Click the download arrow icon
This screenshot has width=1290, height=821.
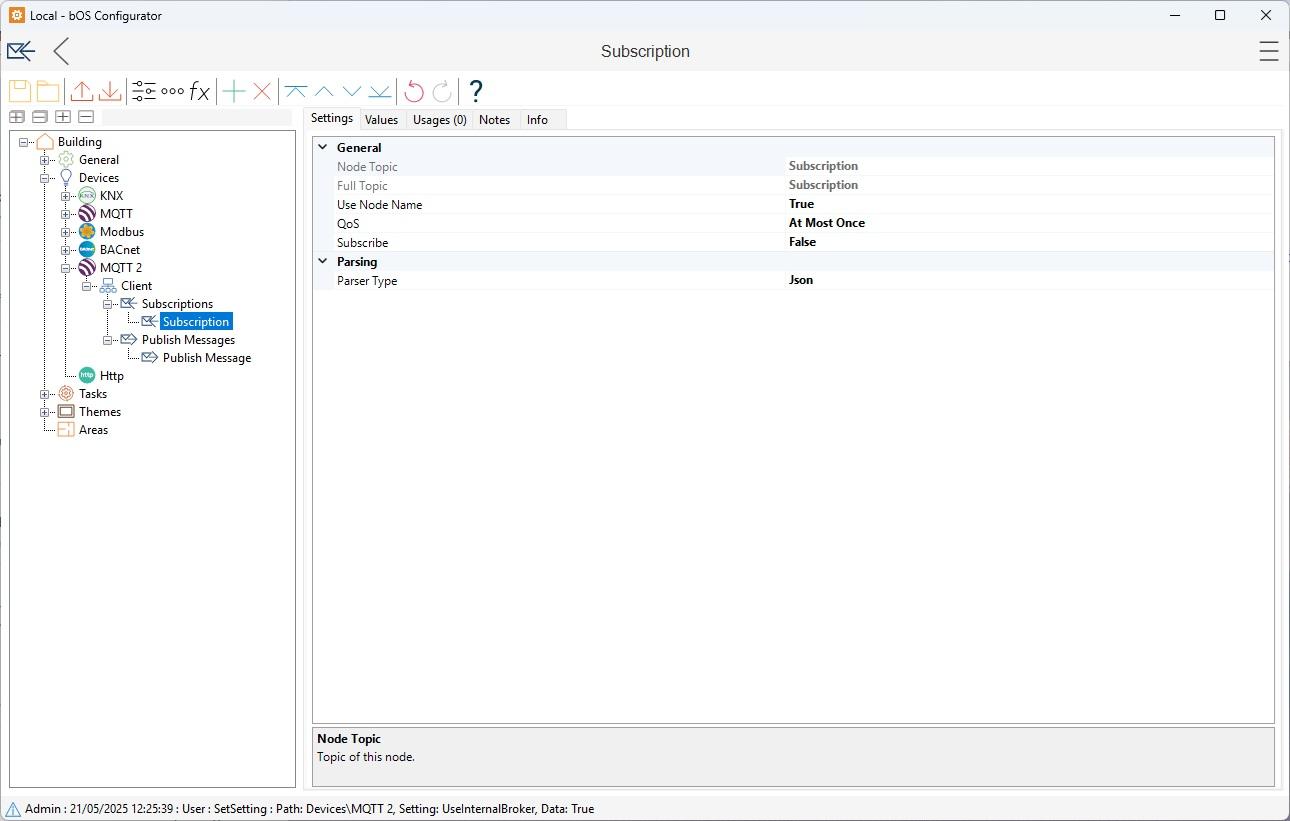110,91
